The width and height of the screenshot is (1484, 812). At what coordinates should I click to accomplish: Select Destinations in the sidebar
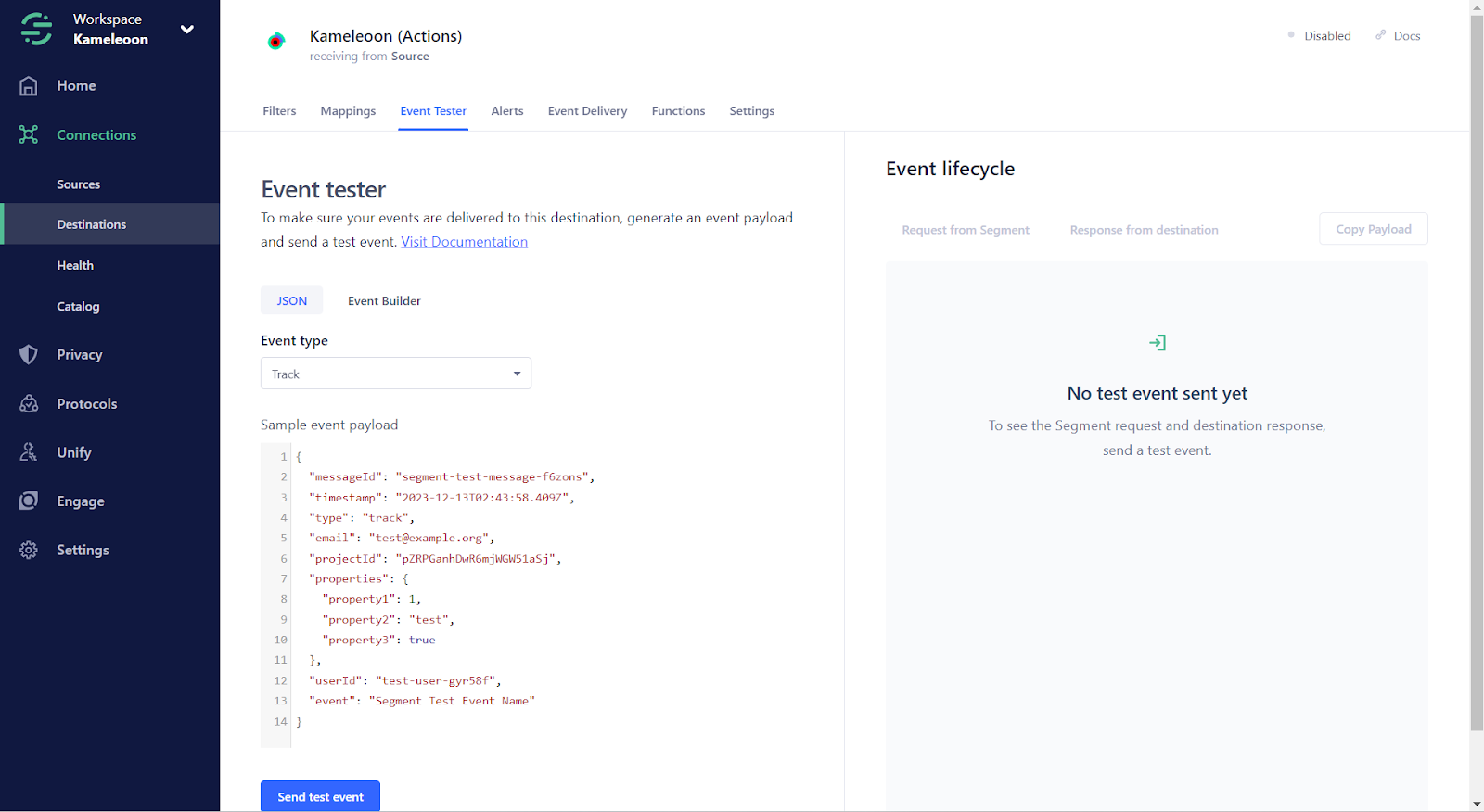[x=110, y=224]
